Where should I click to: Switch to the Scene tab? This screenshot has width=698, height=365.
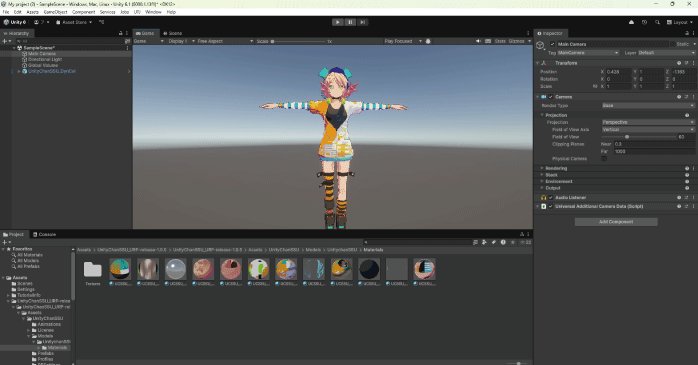tap(172, 33)
